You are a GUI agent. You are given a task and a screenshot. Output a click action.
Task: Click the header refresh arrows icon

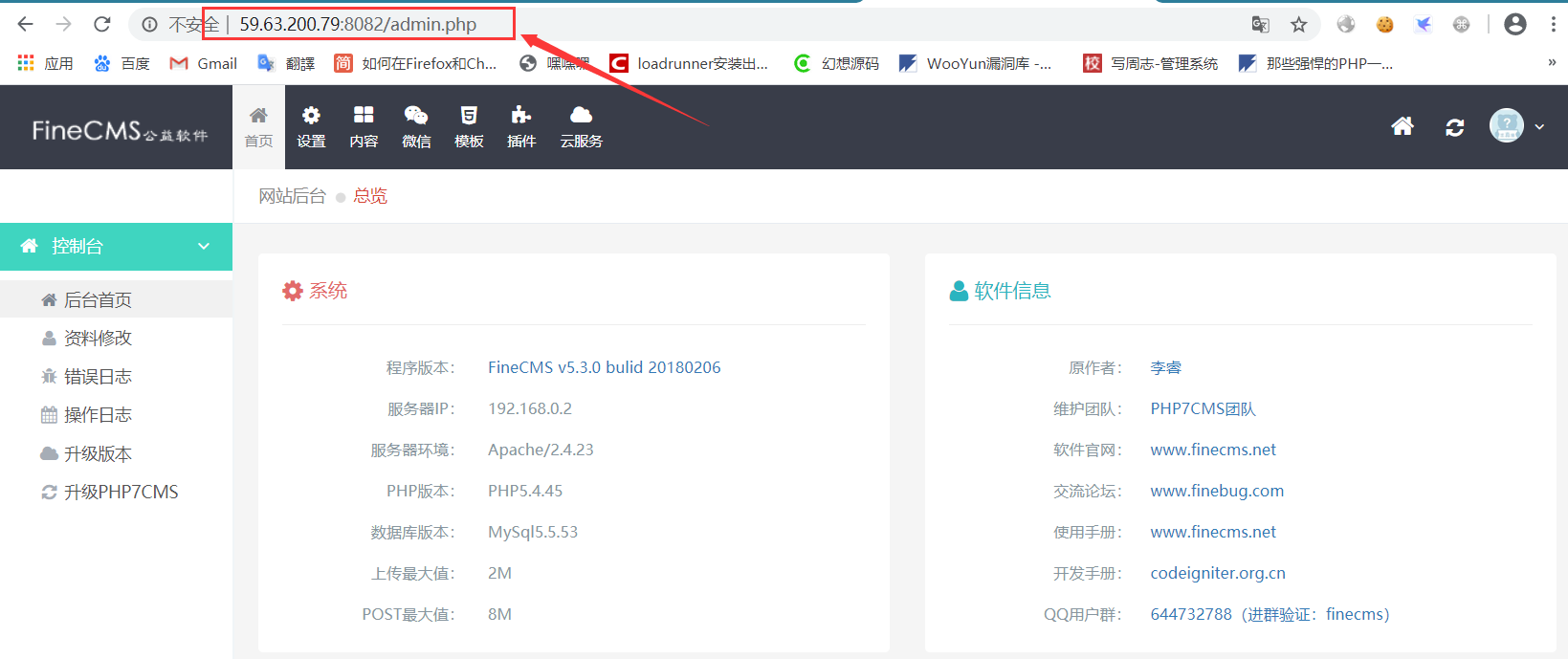click(1455, 127)
